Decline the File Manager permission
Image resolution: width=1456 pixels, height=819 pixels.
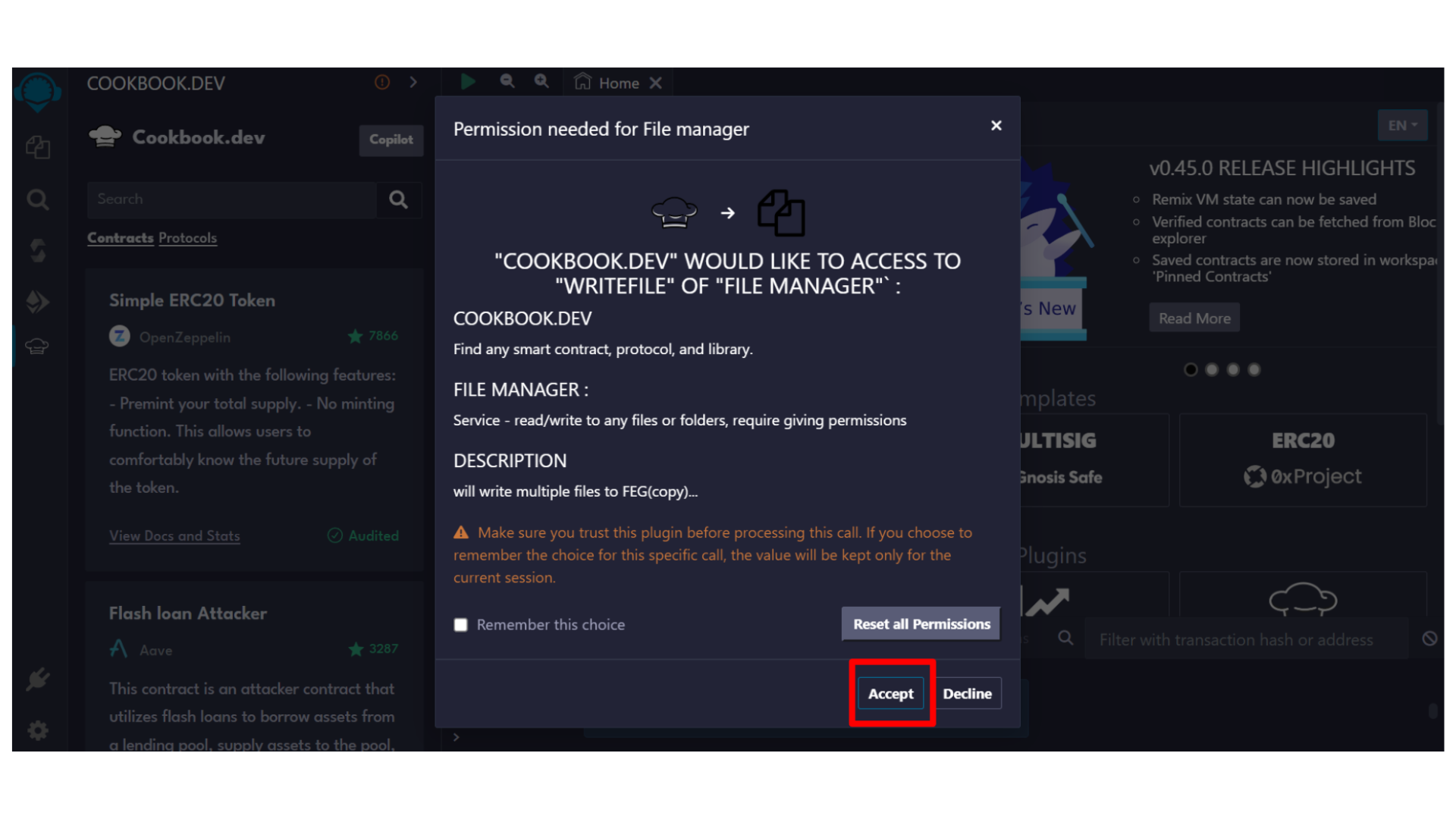[x=966, y=693]
